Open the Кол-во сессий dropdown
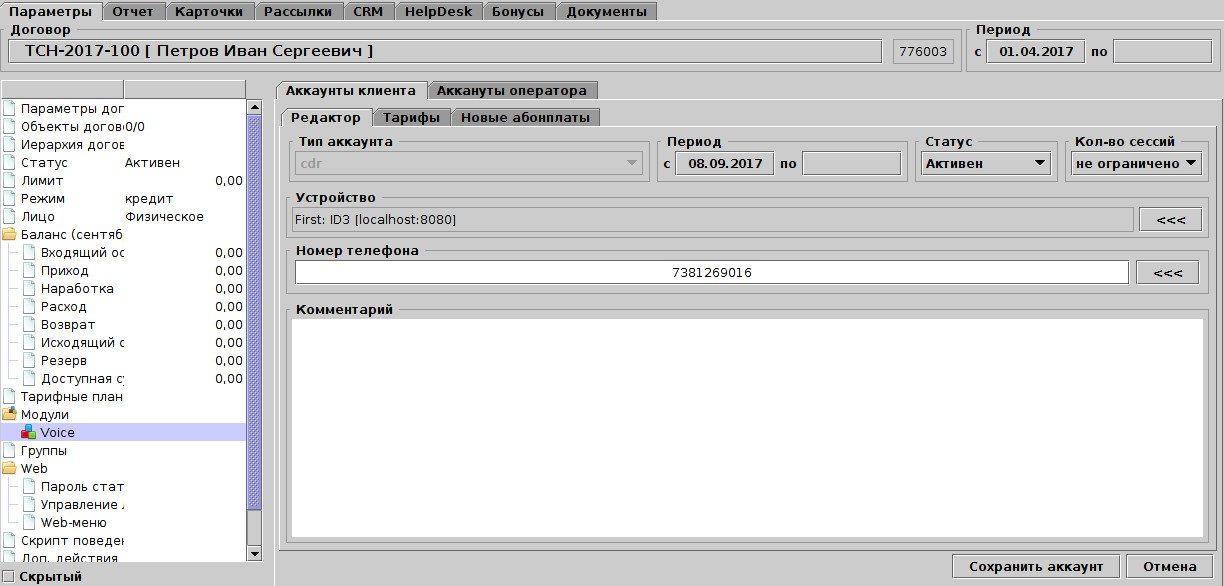This screenshot has height=586, width=1224. pos(1136,163)
